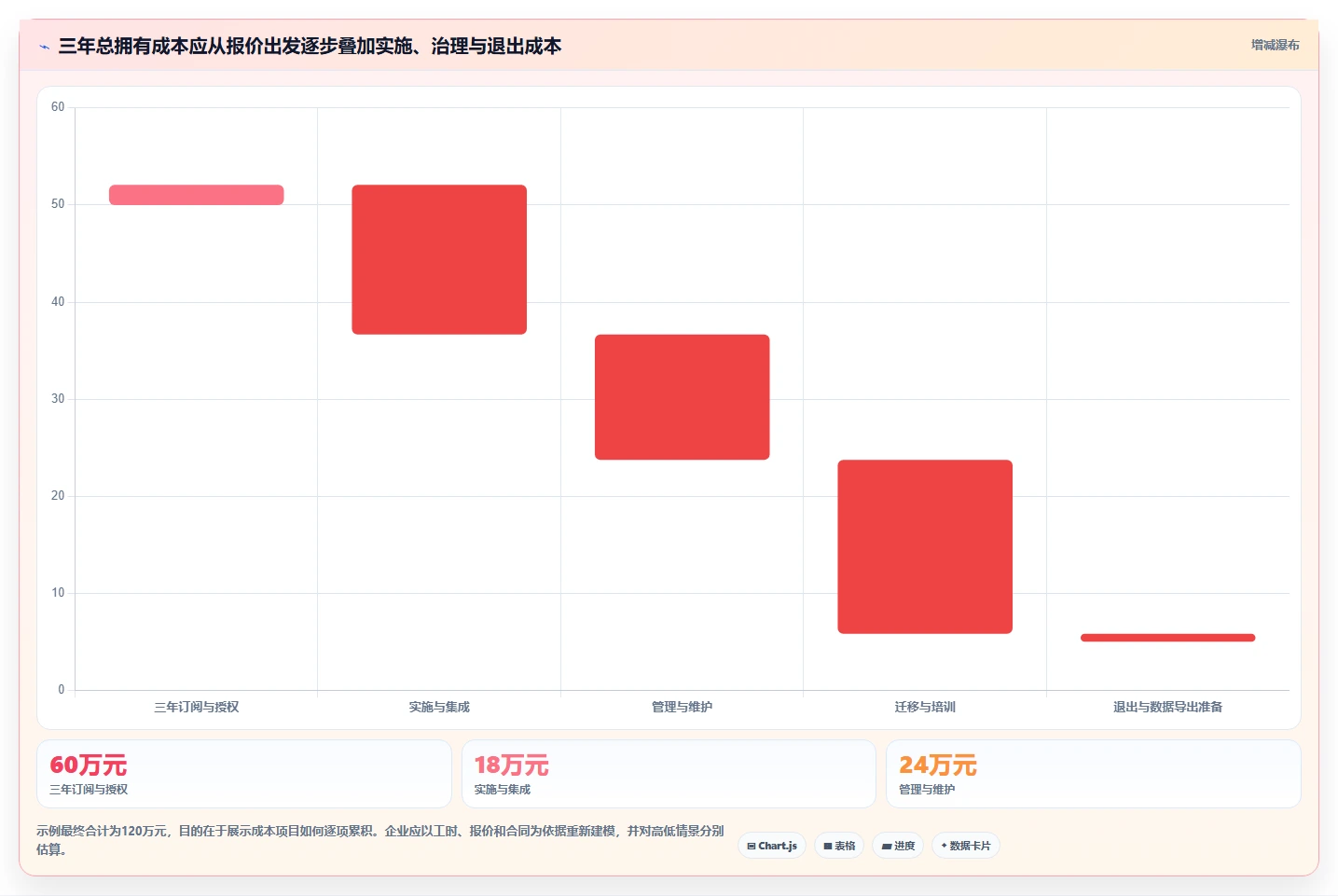Click x-axis label 三年订阅与授权

coord(196,707)
